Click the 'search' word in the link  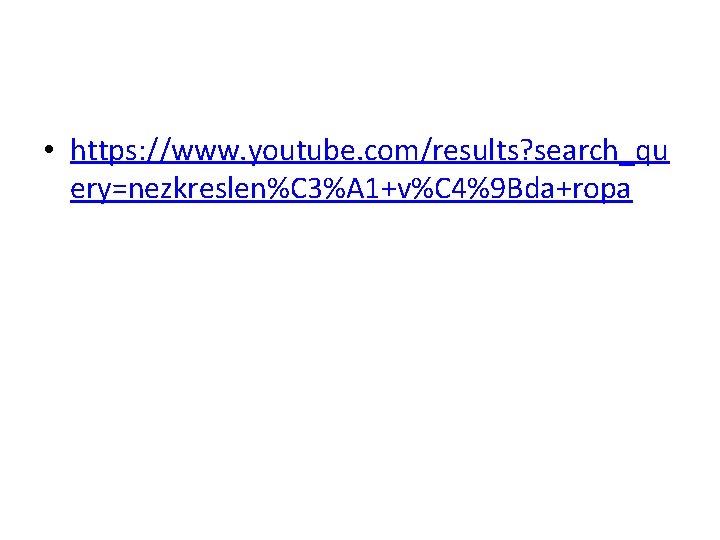(x=576, y=150)
